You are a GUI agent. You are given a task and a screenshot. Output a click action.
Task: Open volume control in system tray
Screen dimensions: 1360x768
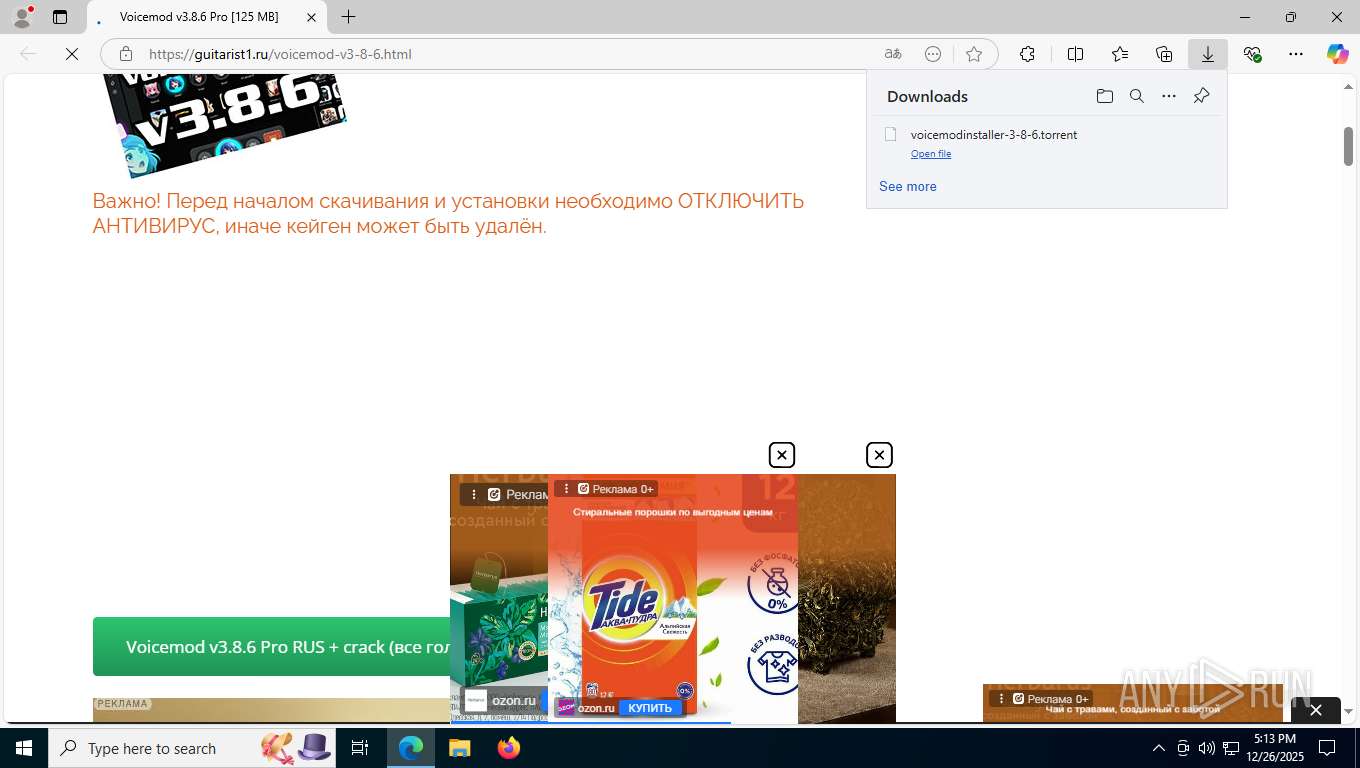tap(1207, 748)
